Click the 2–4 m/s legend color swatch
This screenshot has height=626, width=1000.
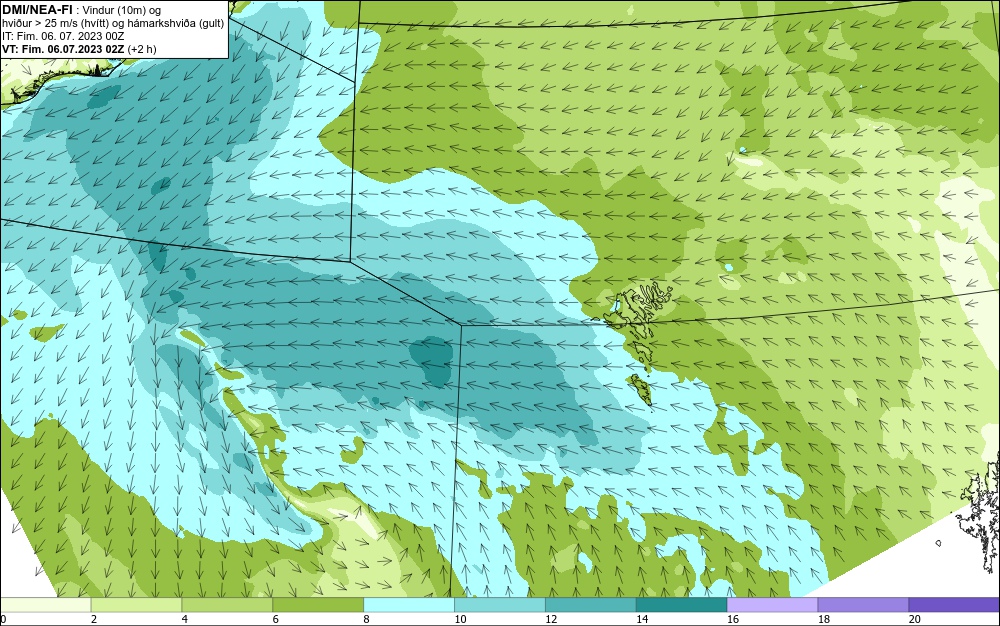pos(136,604)
